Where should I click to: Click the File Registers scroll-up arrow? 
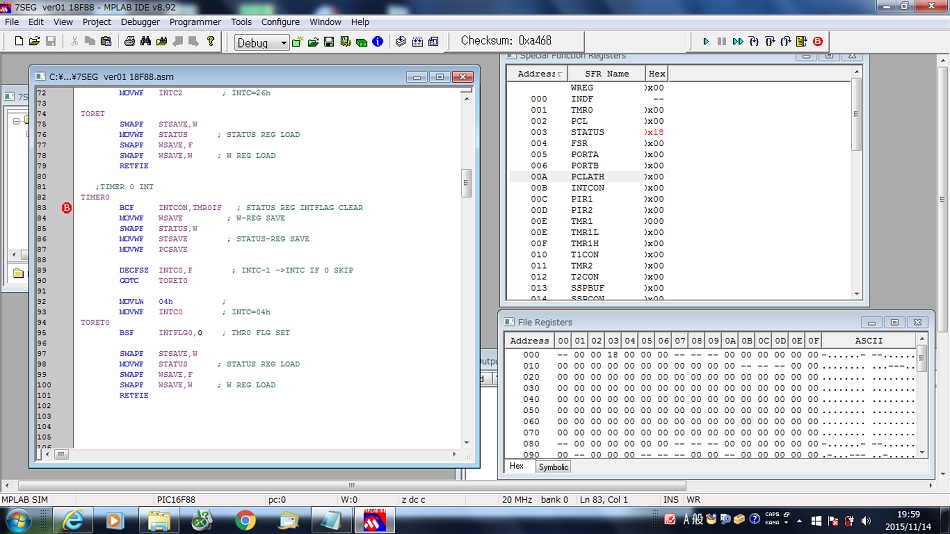[922, 339]
